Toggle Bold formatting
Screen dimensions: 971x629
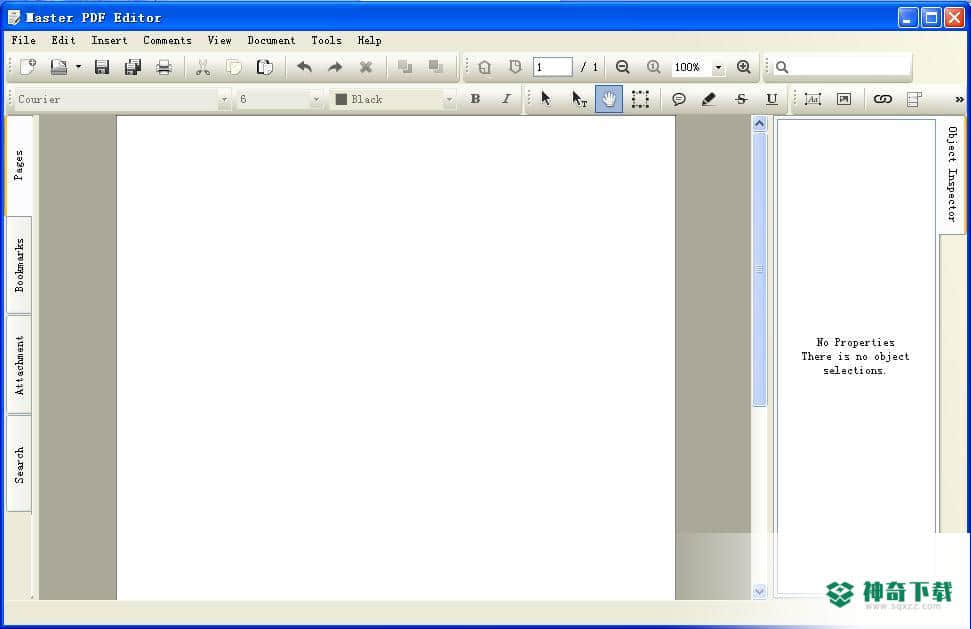[x=475, y=99]
